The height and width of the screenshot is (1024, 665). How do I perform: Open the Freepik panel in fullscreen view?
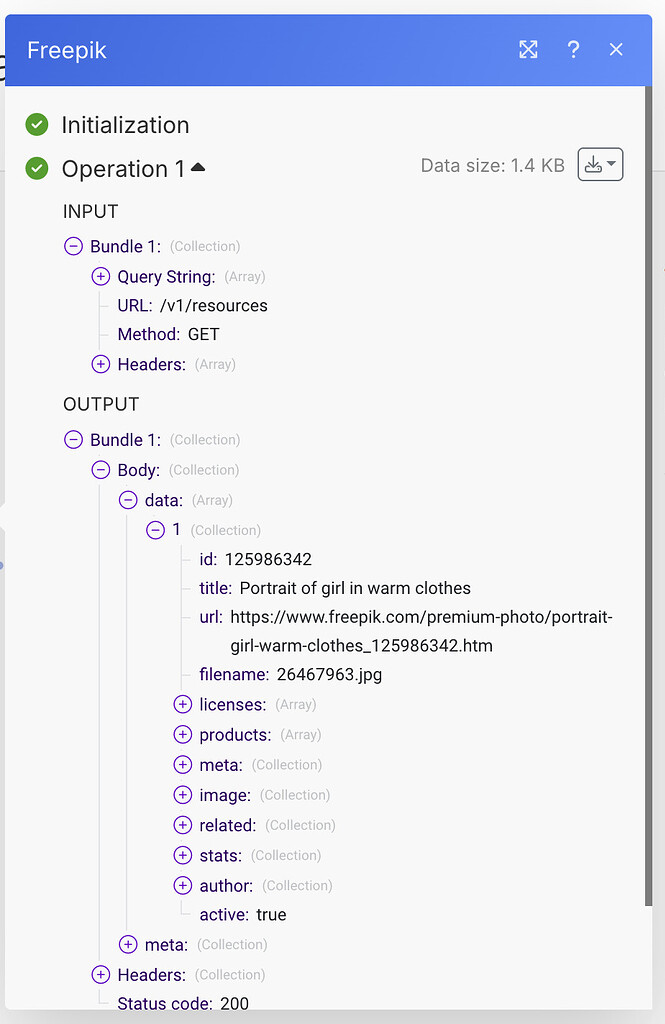pos(528,49)
